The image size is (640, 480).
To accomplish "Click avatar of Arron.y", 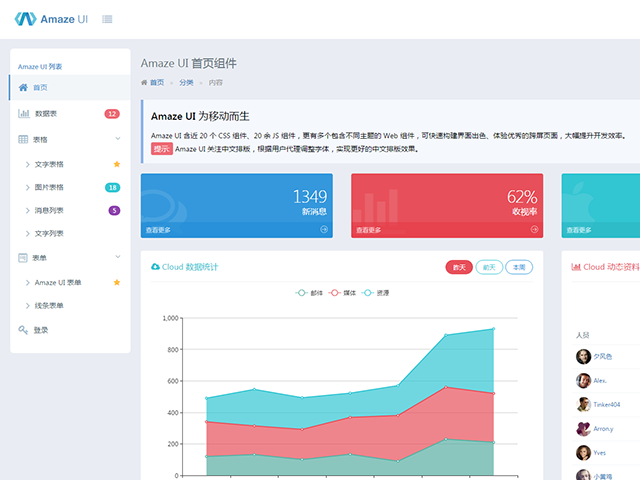I will tap(583, 429).
